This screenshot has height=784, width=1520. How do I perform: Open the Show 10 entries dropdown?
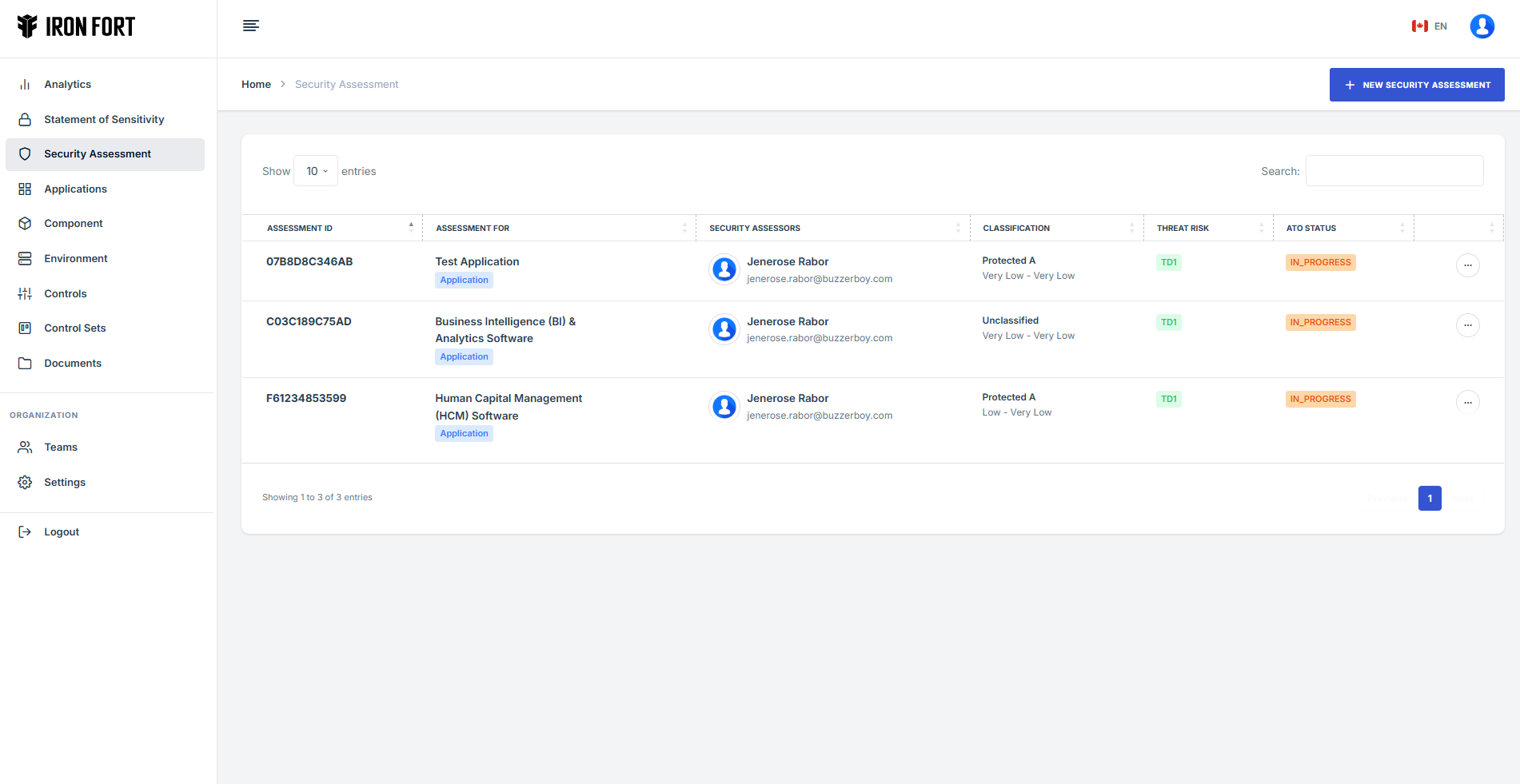(316, 171)
